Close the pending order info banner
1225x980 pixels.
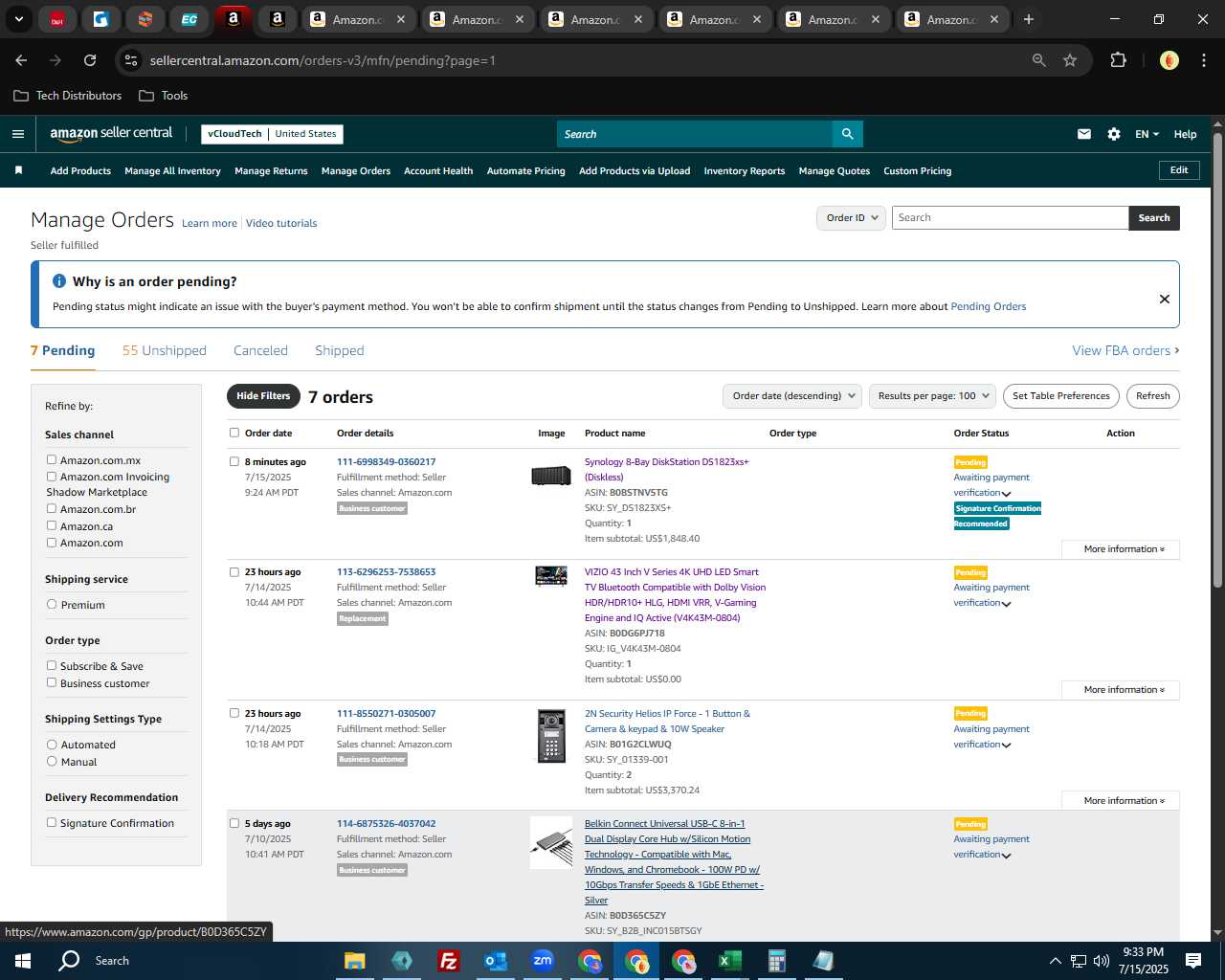[x=1165, y=299]
